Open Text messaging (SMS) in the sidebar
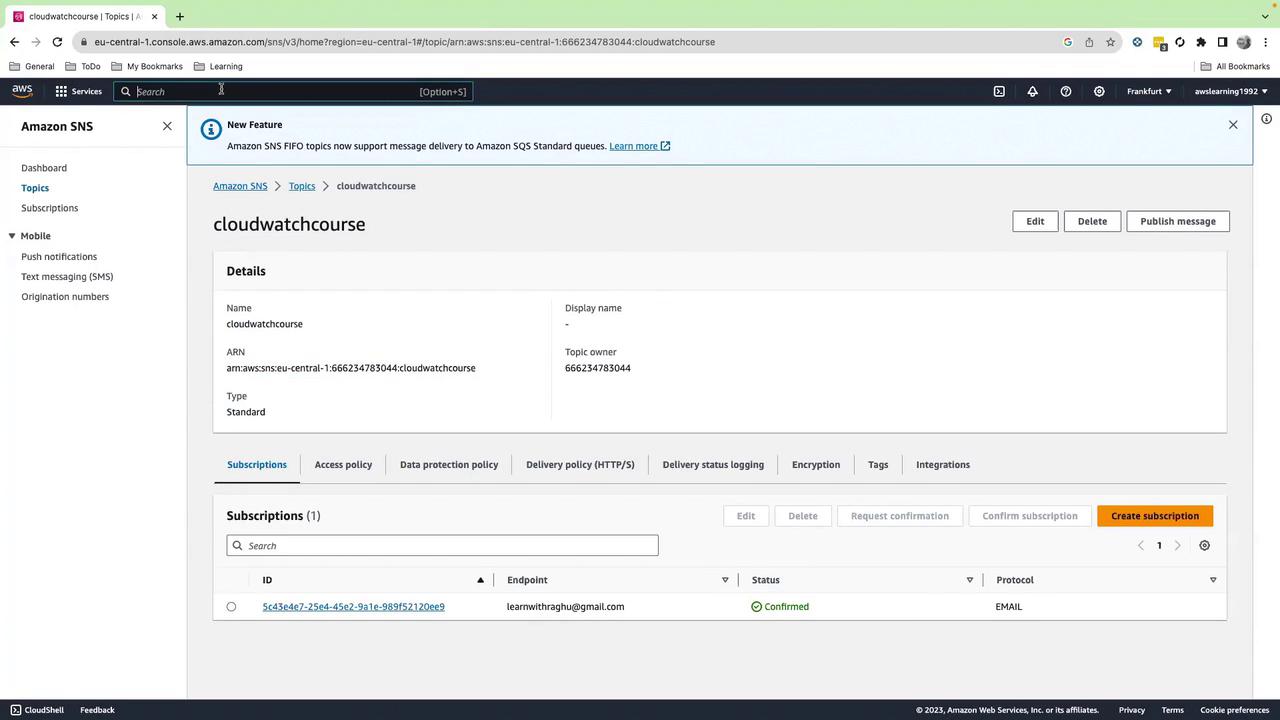This screenshot has height=720, width=1280. [67, 277]
